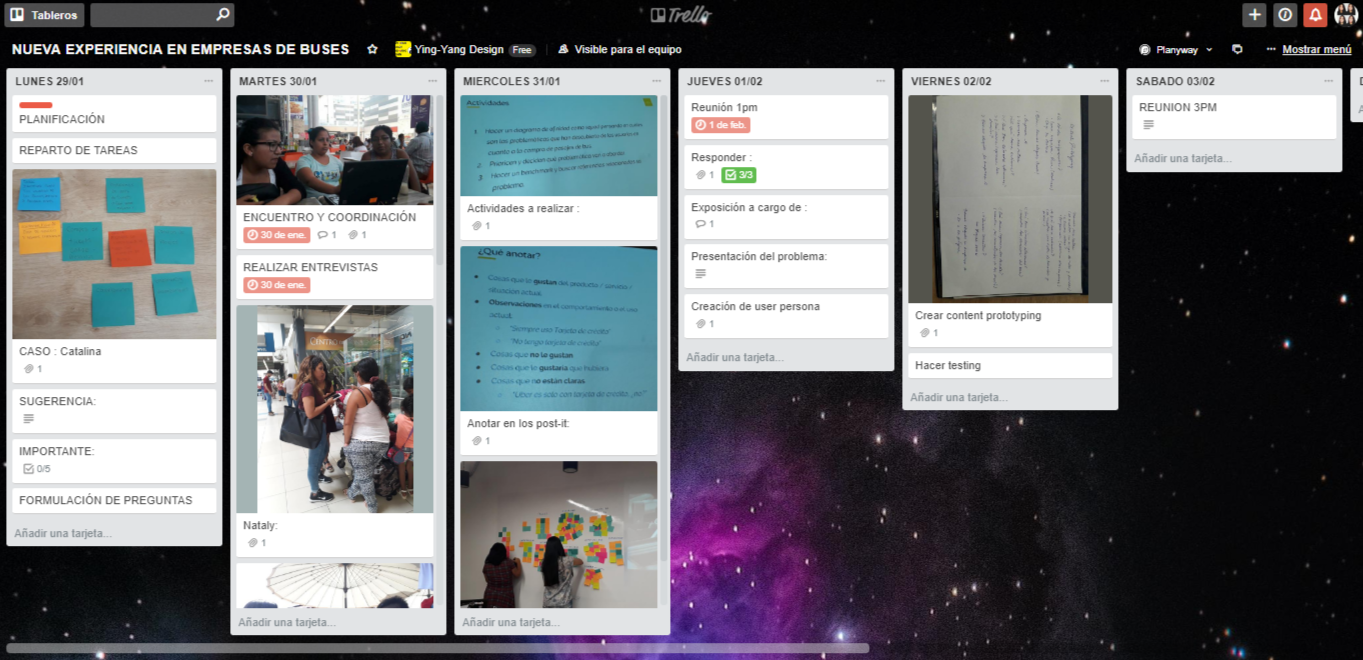Click the search magnifier icon
This screenshot has height=660, width=1363.
(223, 15)
